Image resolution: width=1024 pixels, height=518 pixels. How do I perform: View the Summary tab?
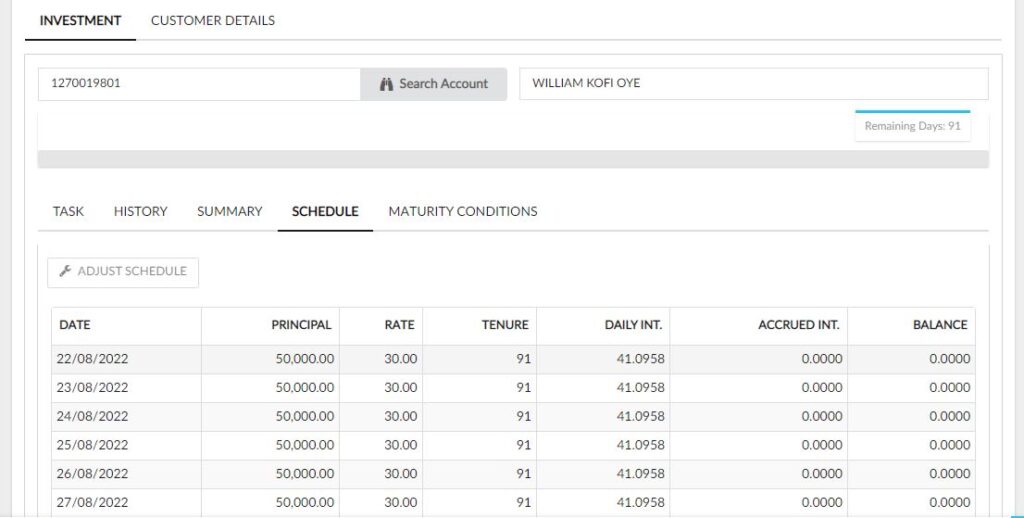229,211
